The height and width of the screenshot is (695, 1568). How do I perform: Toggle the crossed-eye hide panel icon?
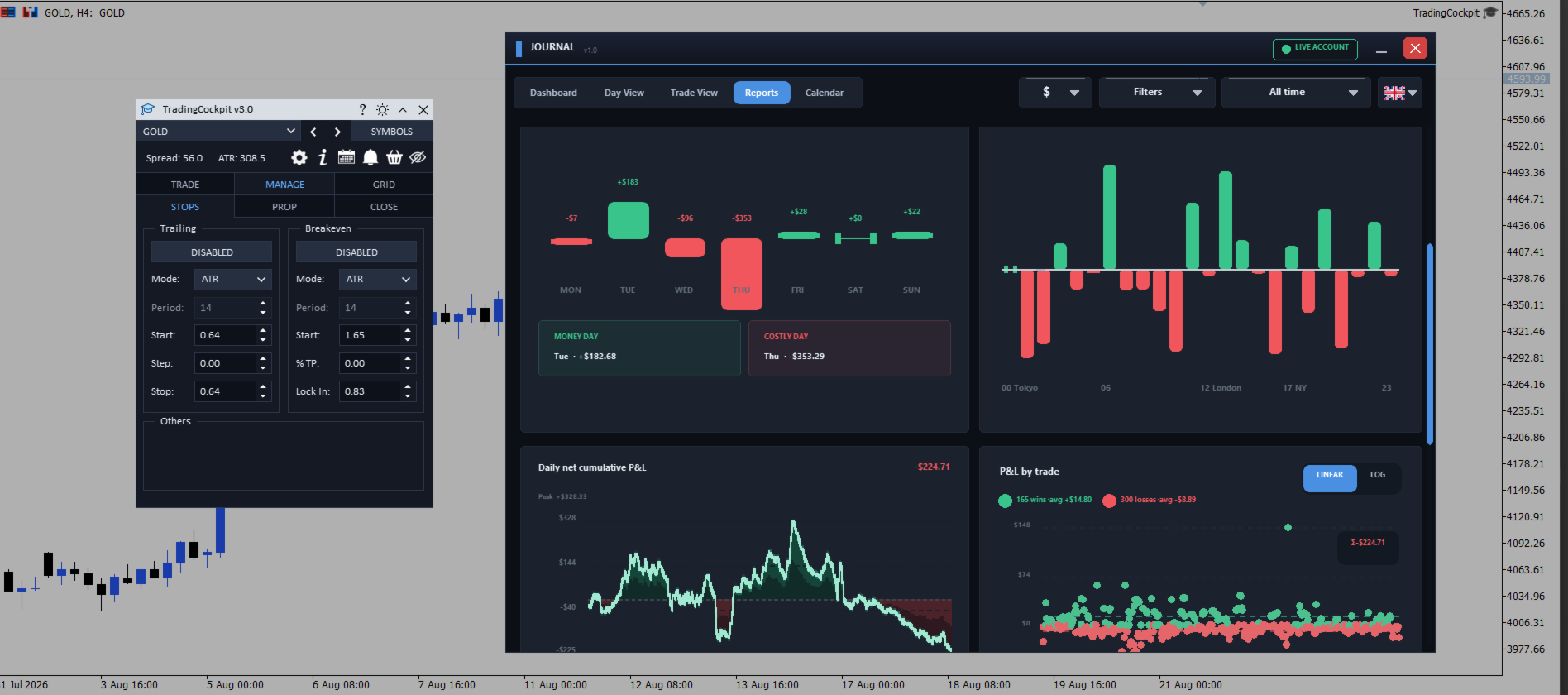pyautogui.click(x=418, y=157)
